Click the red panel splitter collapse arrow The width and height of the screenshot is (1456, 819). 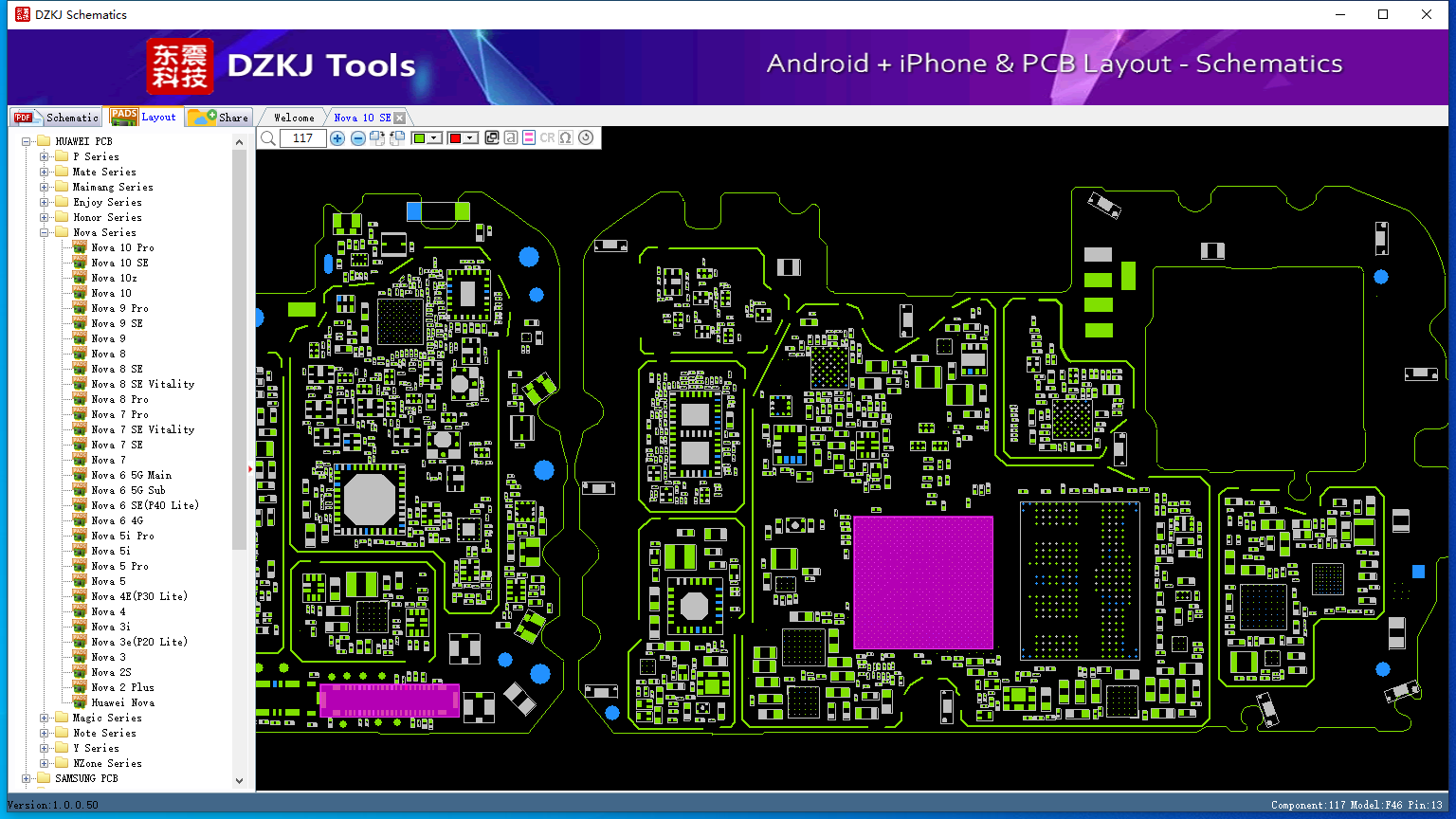251,468
